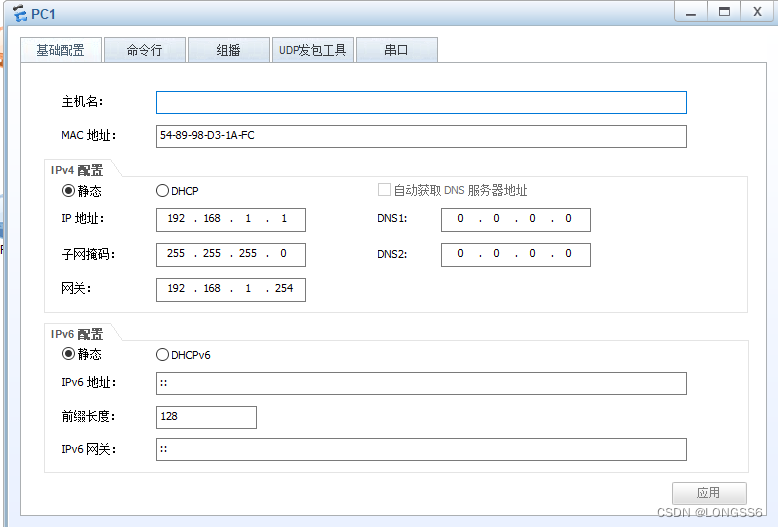
Task: Click the 应用 button
Action: pyautogui.click(x=709, y=493)
